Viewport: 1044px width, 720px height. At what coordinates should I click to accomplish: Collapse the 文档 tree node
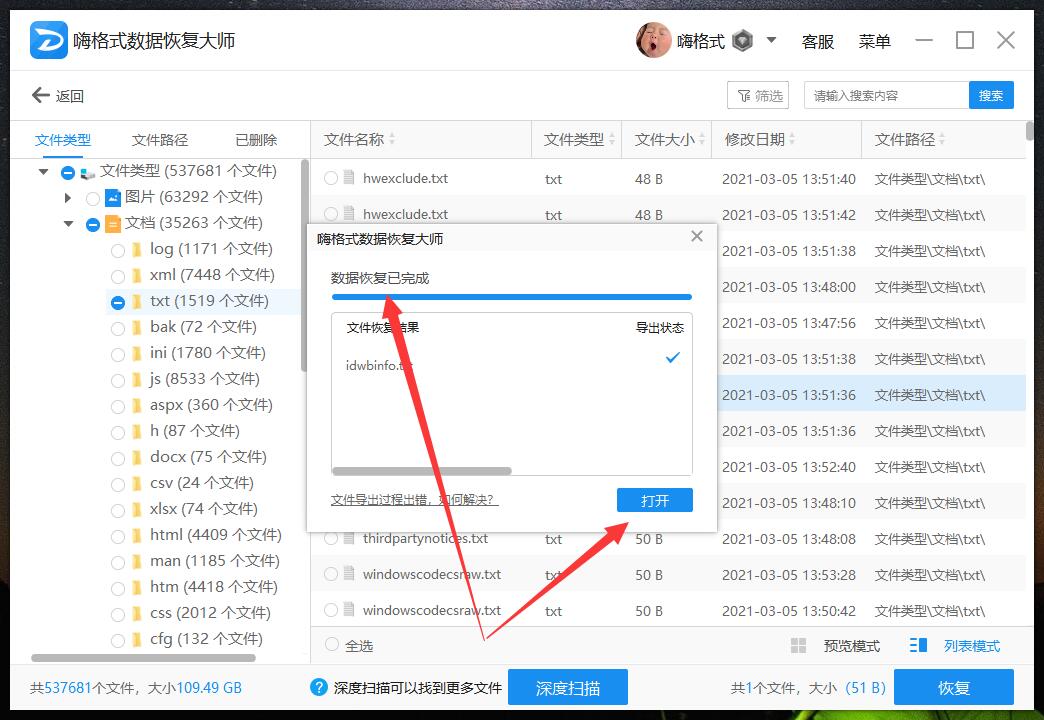click(x=69, y=224)
